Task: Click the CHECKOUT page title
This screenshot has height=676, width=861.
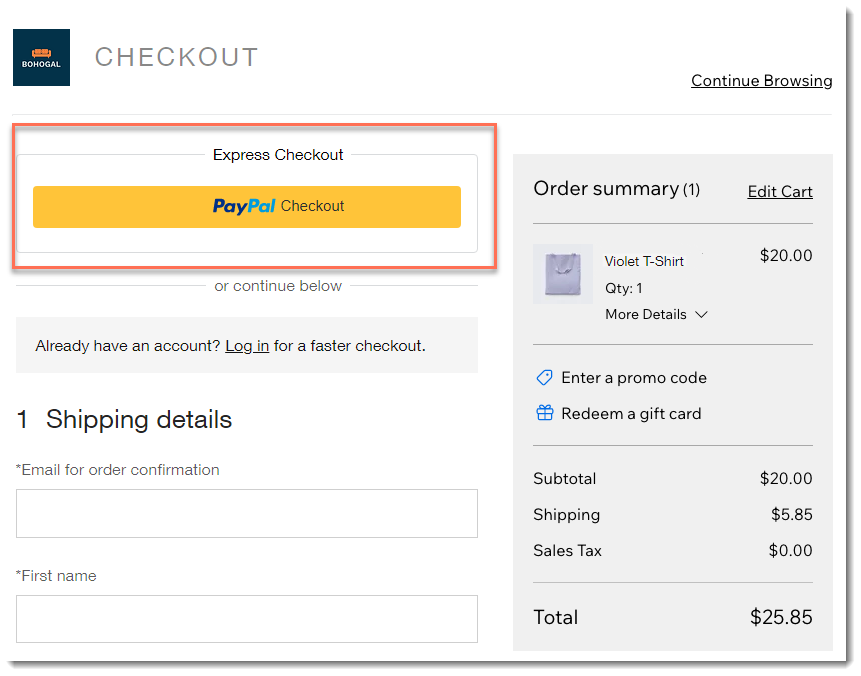Action: [x=176, y=57]
